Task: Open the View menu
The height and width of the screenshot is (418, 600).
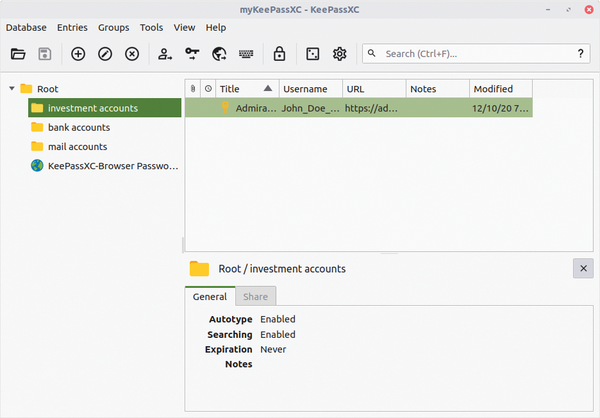Action: [x=184, y=28]
